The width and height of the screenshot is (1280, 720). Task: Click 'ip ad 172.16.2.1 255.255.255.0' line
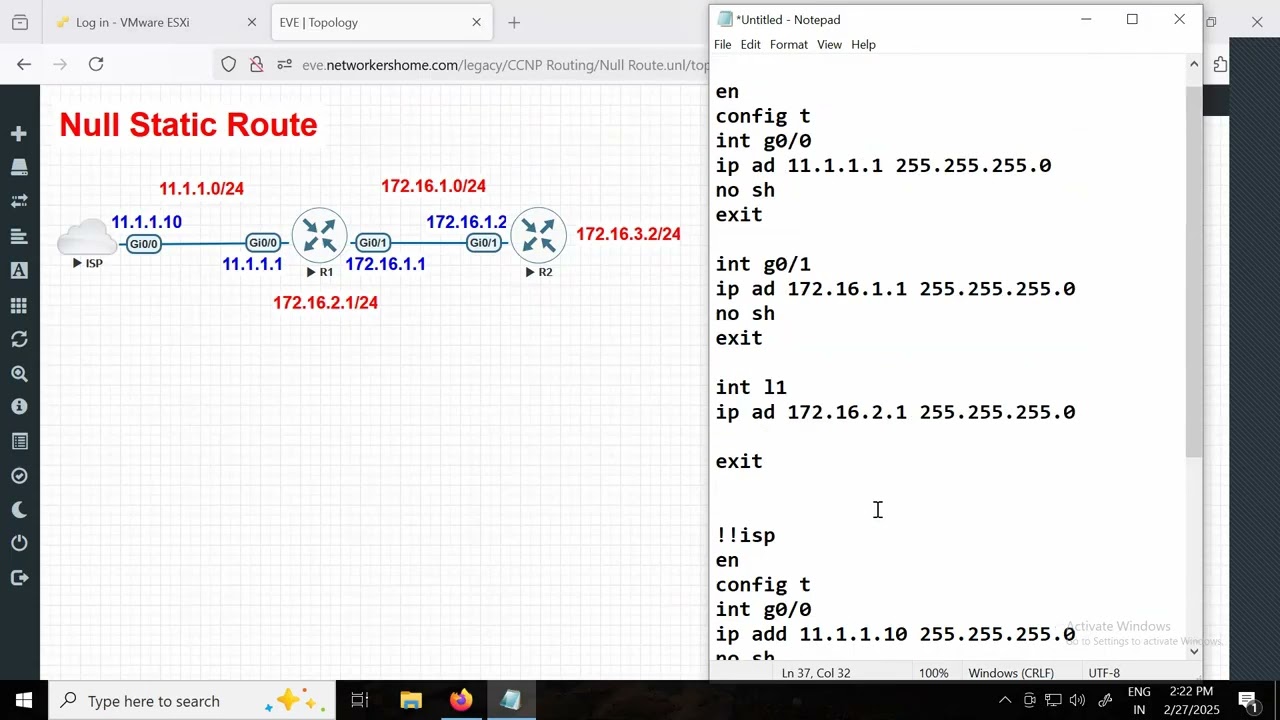(x=895, y=412)
